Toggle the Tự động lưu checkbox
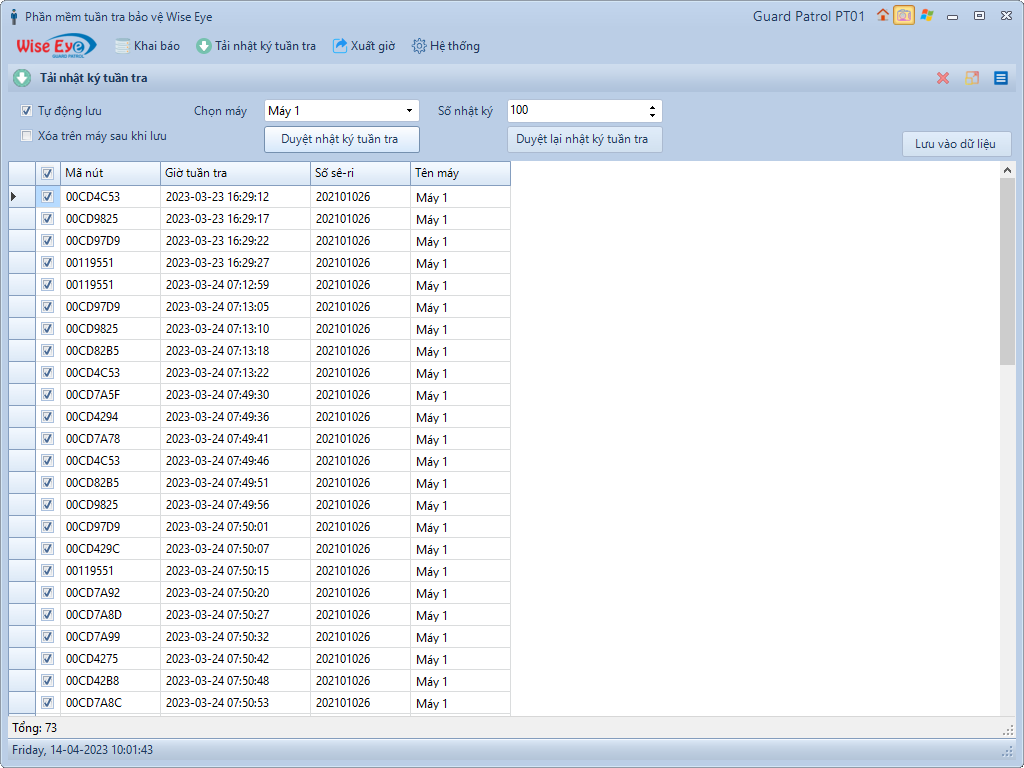 (27, 111)
